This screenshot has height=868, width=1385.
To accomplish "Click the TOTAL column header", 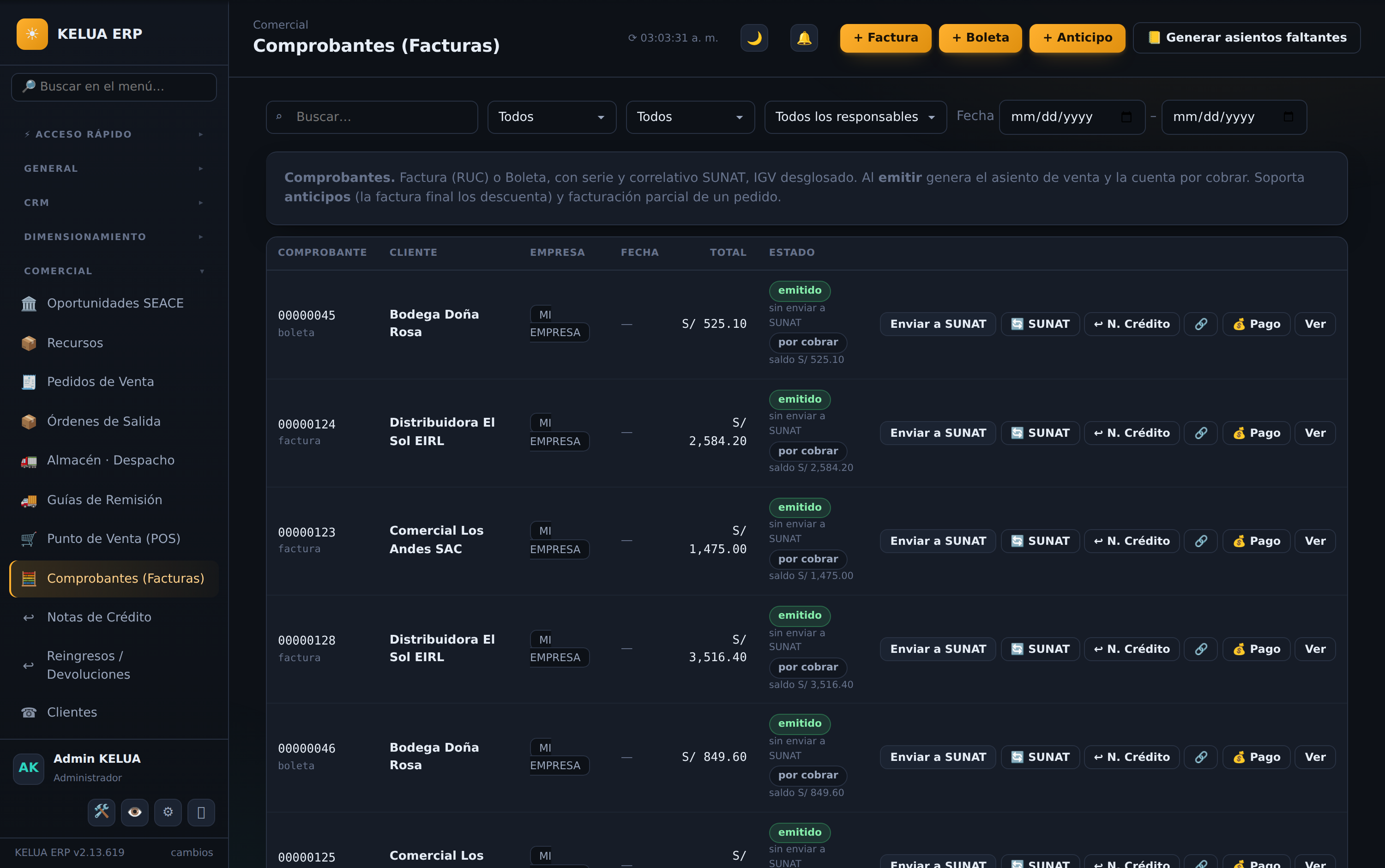I will point(728,253).
